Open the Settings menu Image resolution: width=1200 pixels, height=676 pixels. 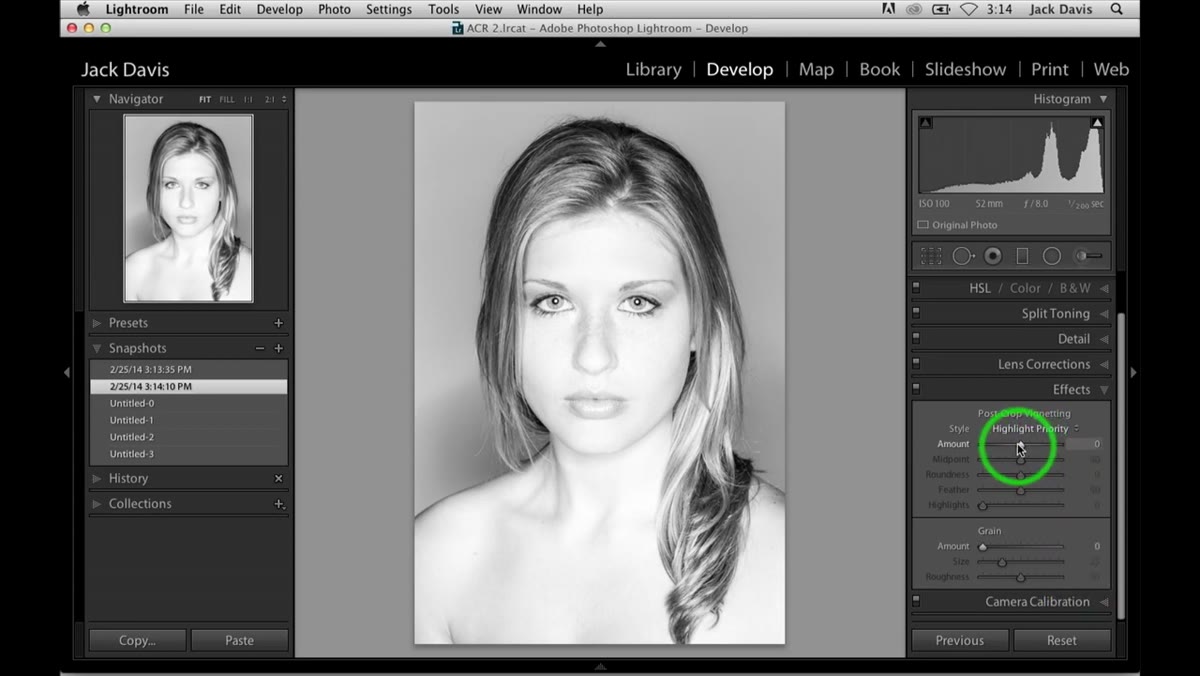(388, 9)
